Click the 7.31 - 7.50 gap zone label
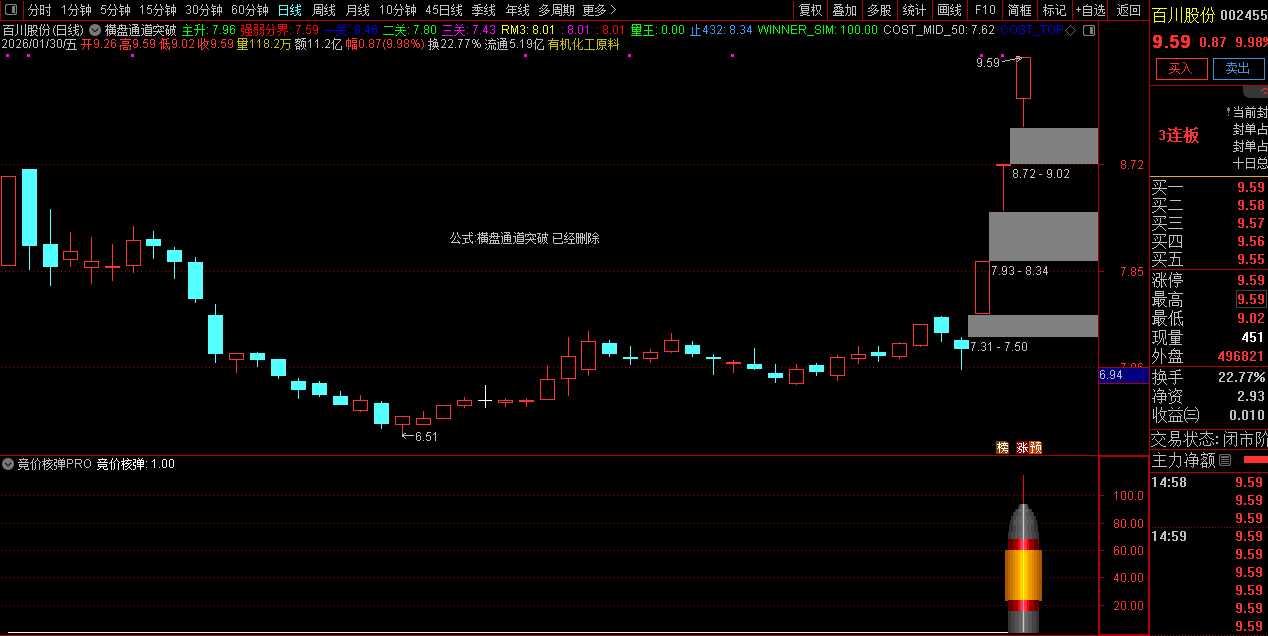Viewport: 1268px width, 636px height. 998,347
